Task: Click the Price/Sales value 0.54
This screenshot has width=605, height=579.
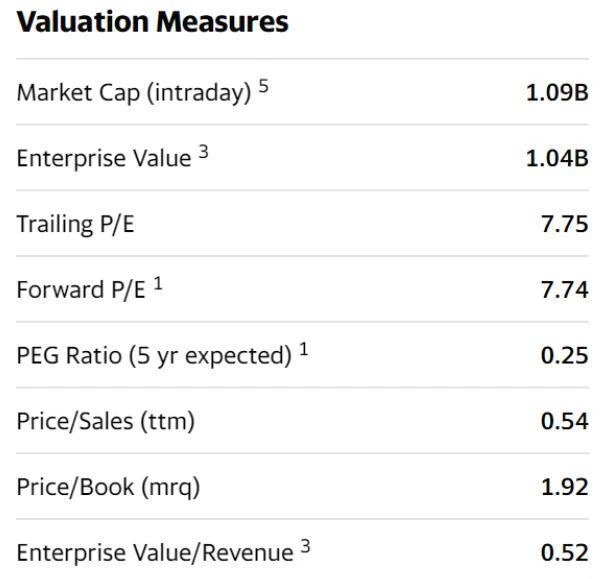Action: click(x=564, y=421)
